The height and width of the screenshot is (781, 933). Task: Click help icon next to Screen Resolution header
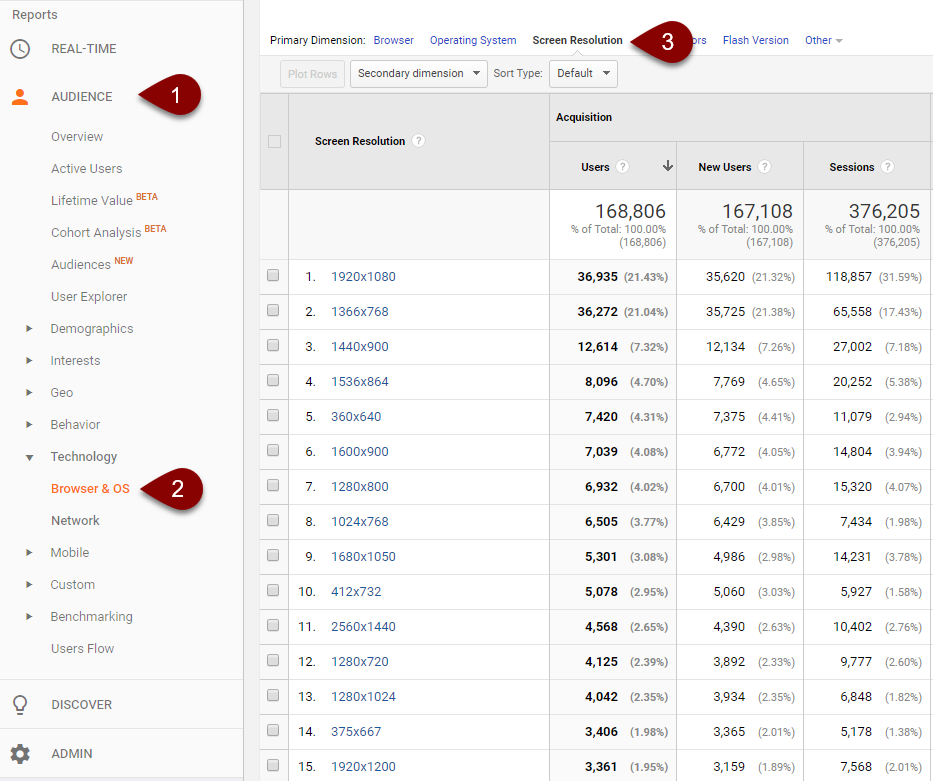(419, 141)
